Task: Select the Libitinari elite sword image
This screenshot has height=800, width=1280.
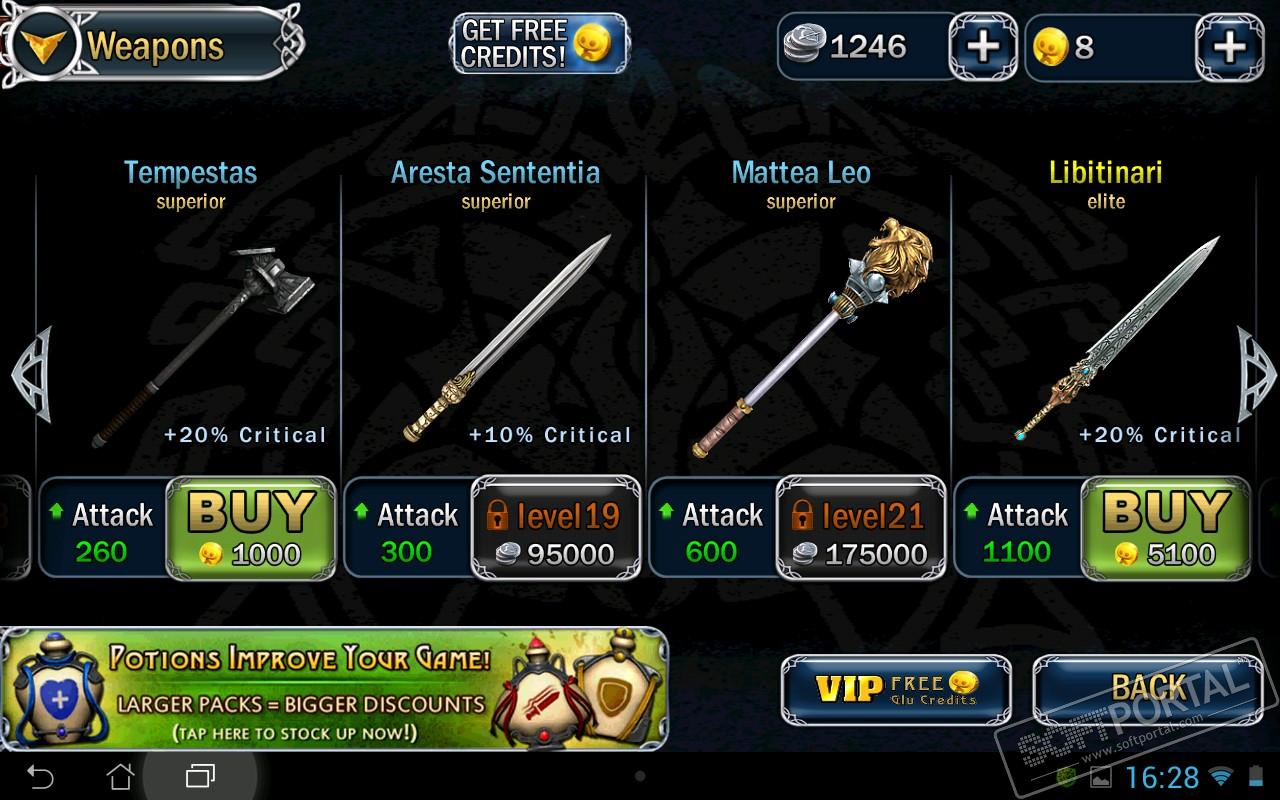Action: (1118, 338)
